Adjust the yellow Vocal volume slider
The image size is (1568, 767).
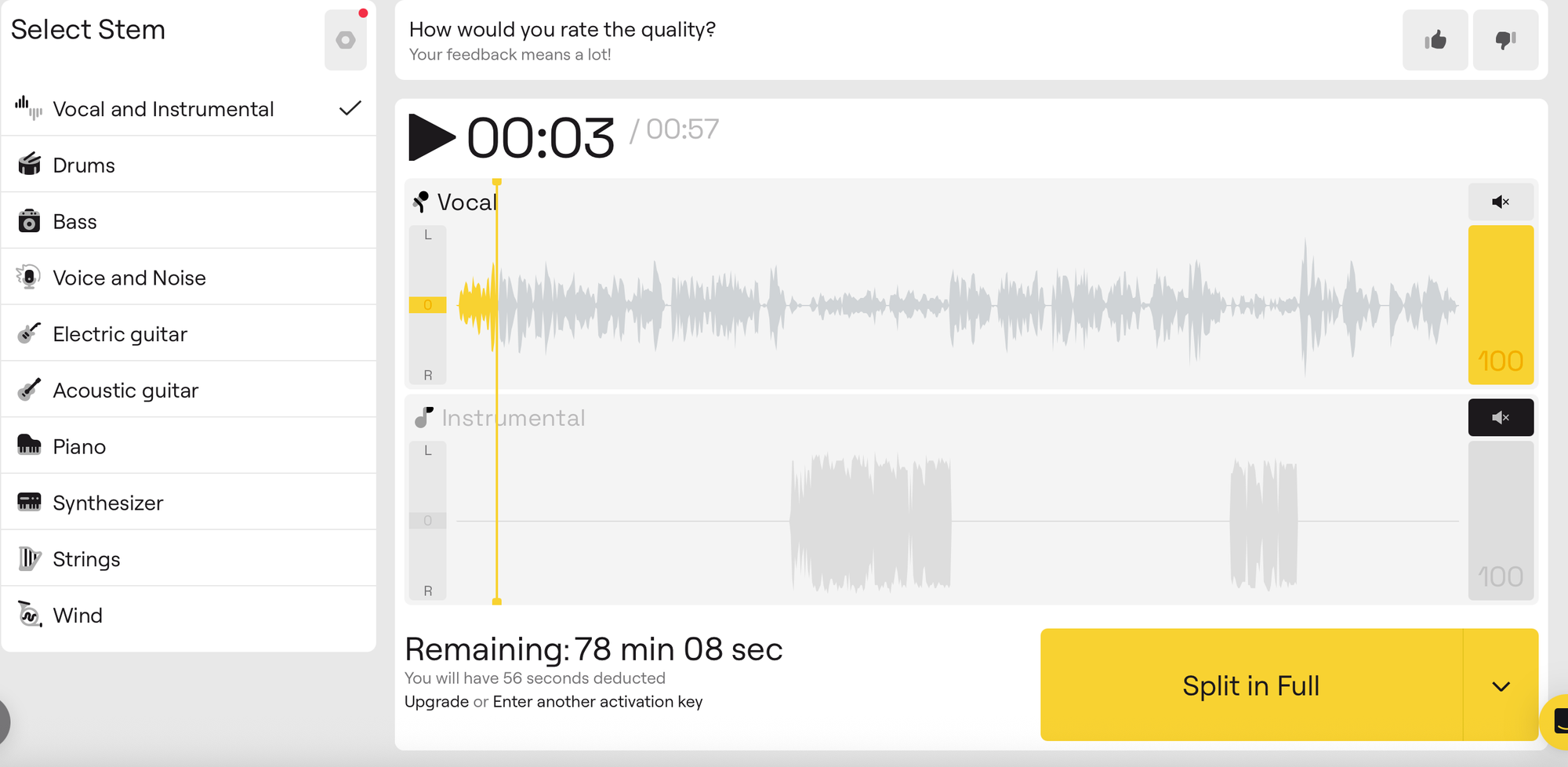[1501, 304]
